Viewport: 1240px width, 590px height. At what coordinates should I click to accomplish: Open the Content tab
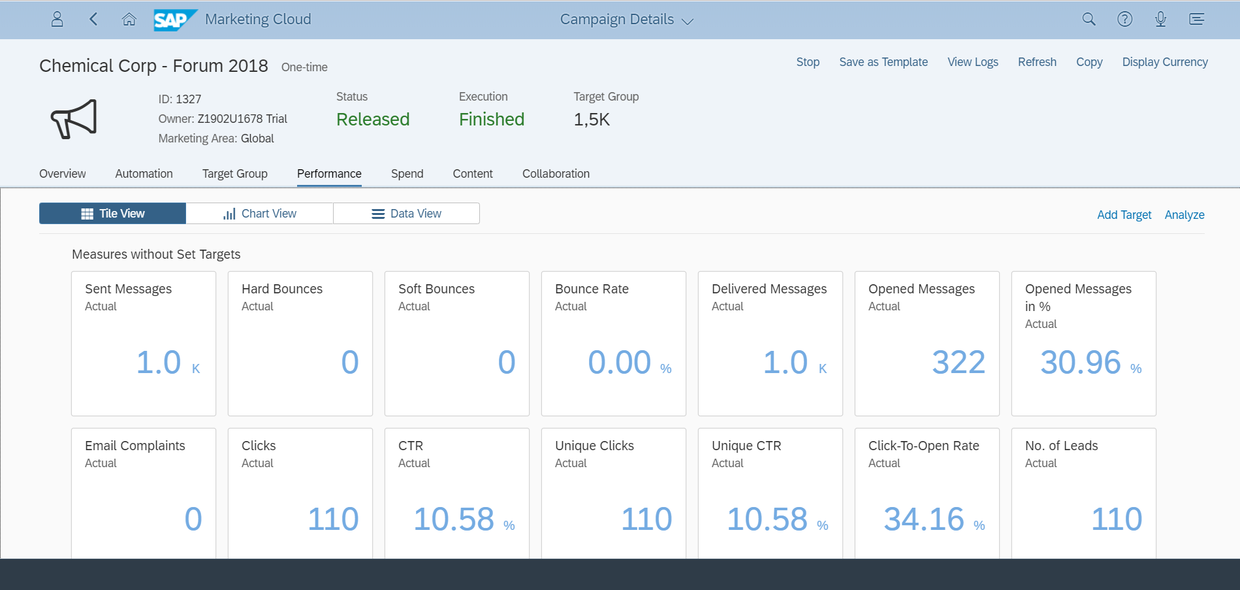473,173
